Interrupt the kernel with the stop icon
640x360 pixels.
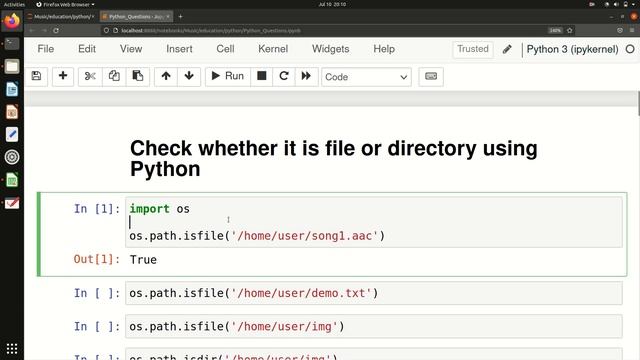click(262, 76)
